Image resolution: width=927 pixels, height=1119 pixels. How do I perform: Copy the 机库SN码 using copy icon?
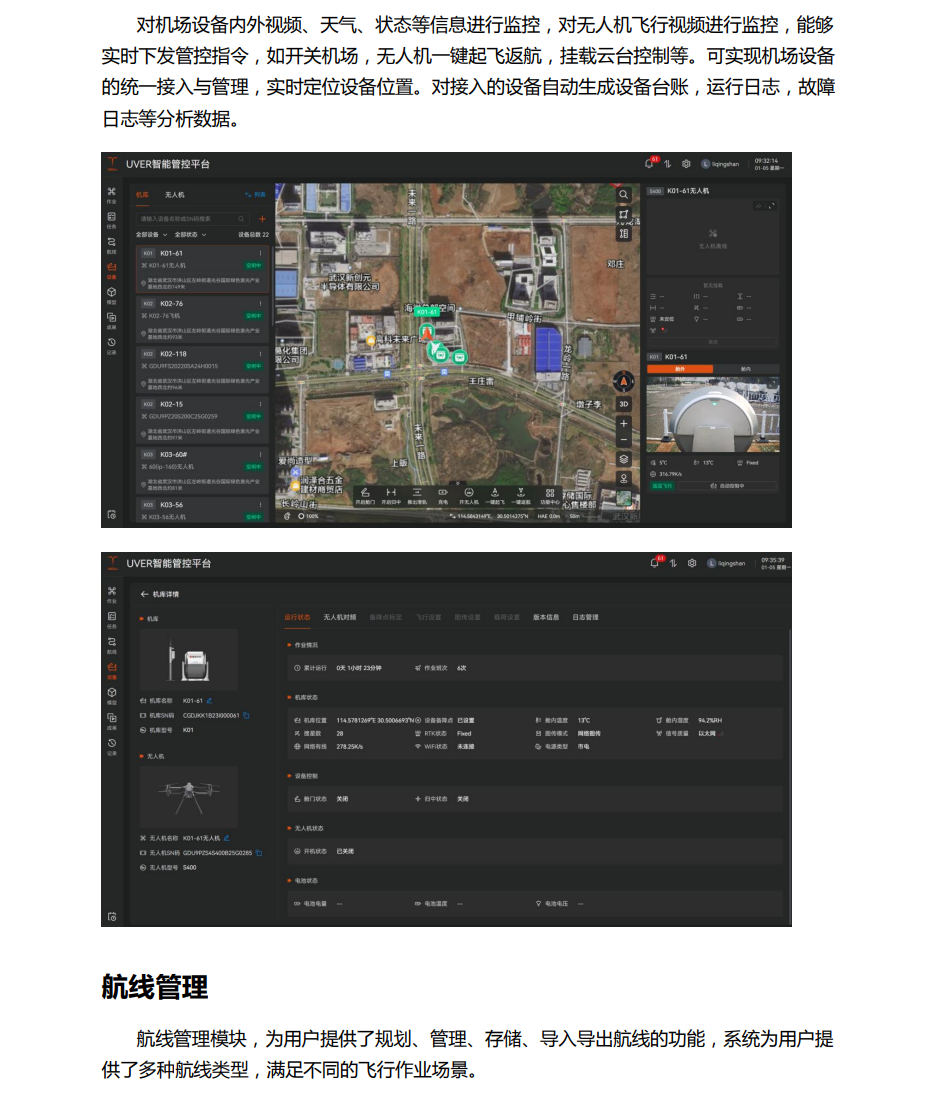247,715
